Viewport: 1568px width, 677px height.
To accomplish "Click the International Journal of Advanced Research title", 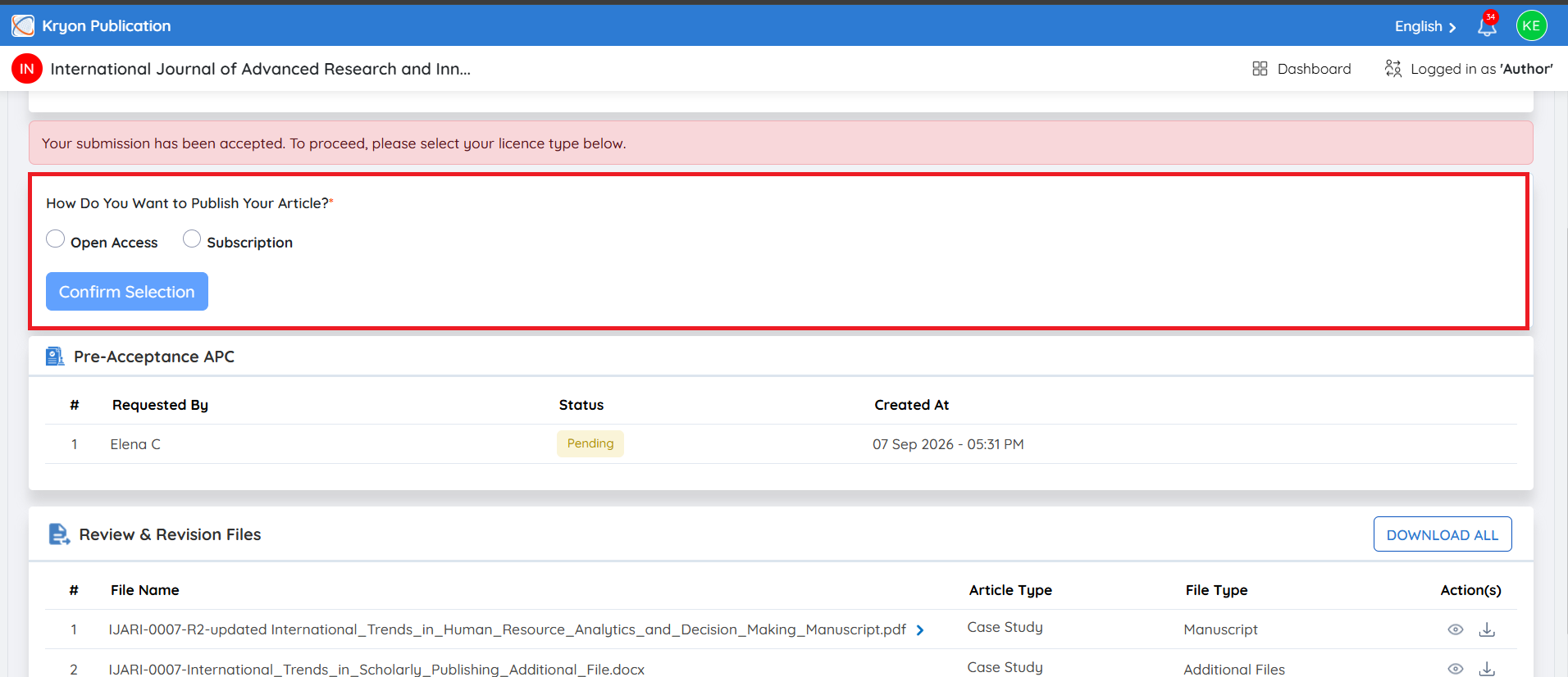I will [261, 69].
